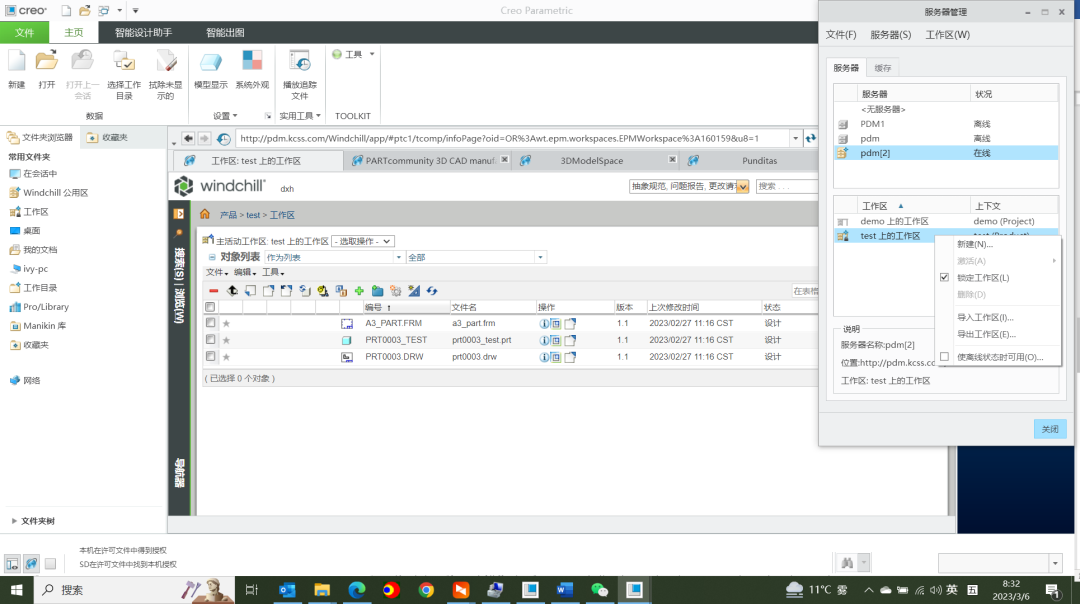1080x604 pixels.
Task: Tick the checkbox for PRT0003_TEST row
Action: coord(210,340)
